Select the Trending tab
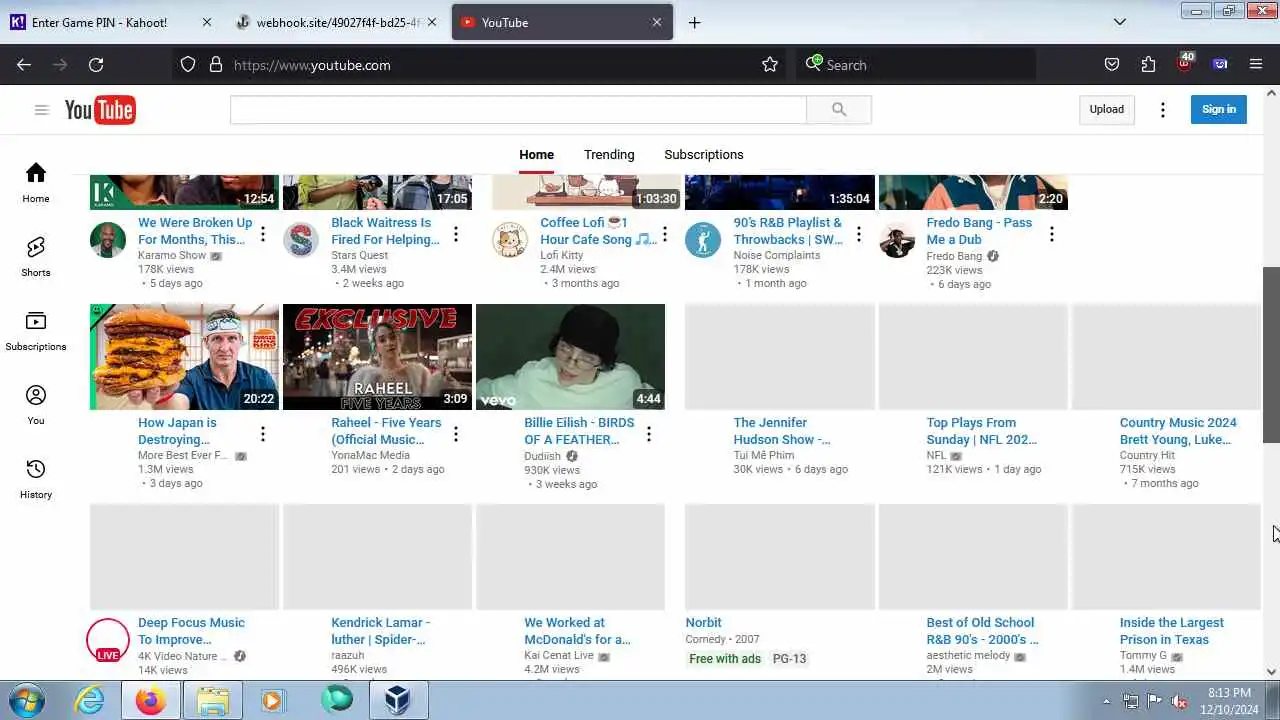The height and width of the screenshot is (720, 1280). click(x=609, y=155)
